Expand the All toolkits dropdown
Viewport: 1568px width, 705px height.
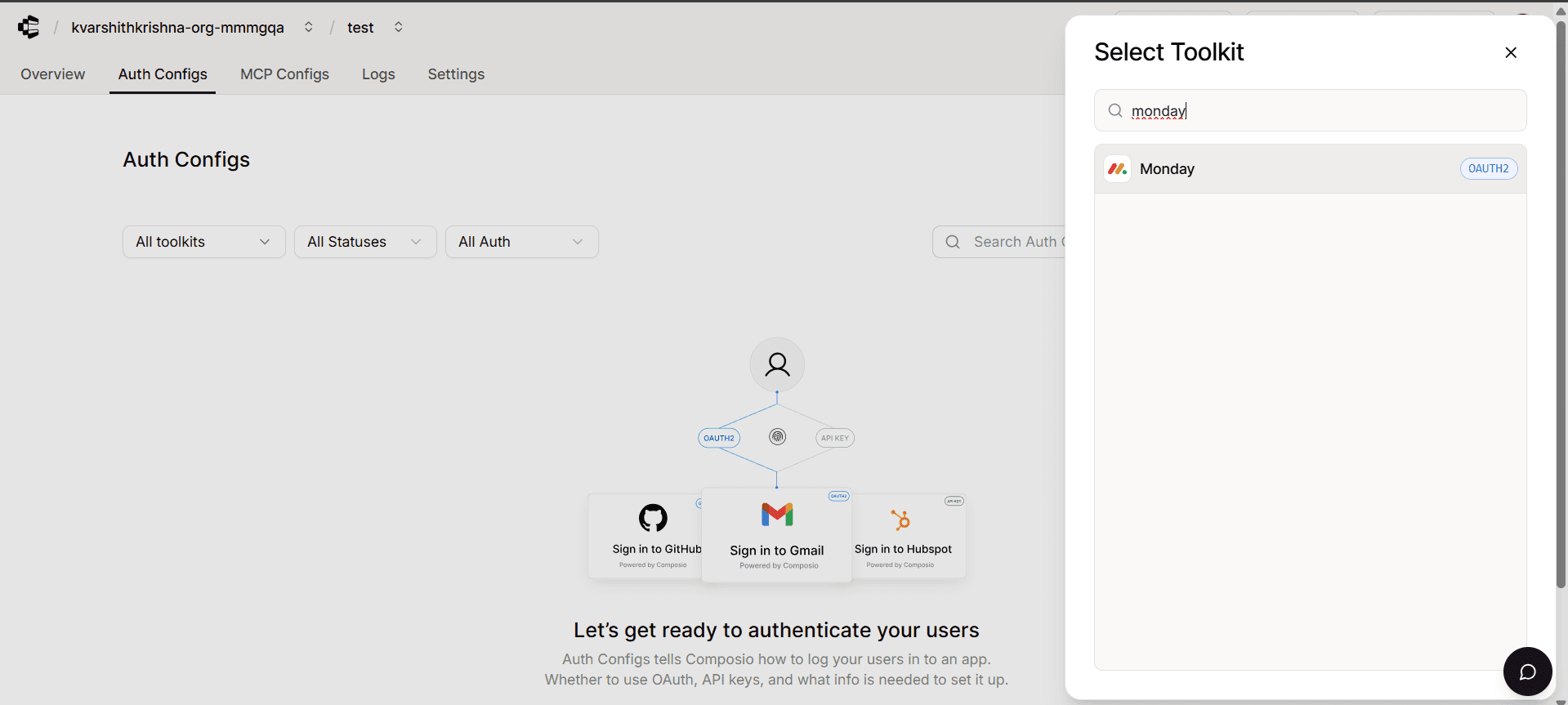pos(204,242)
